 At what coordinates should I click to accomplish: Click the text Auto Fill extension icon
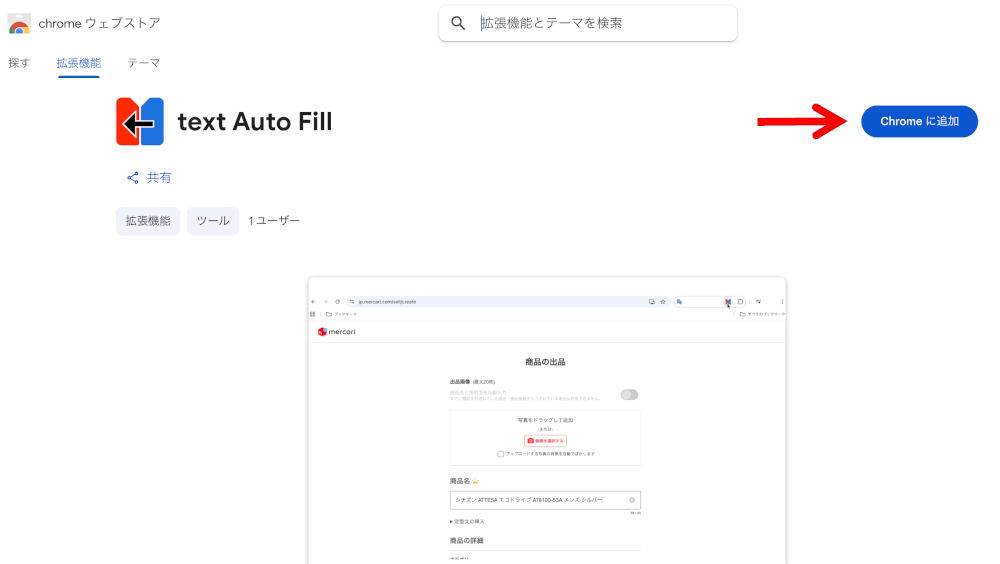click(x=140, y=122)
